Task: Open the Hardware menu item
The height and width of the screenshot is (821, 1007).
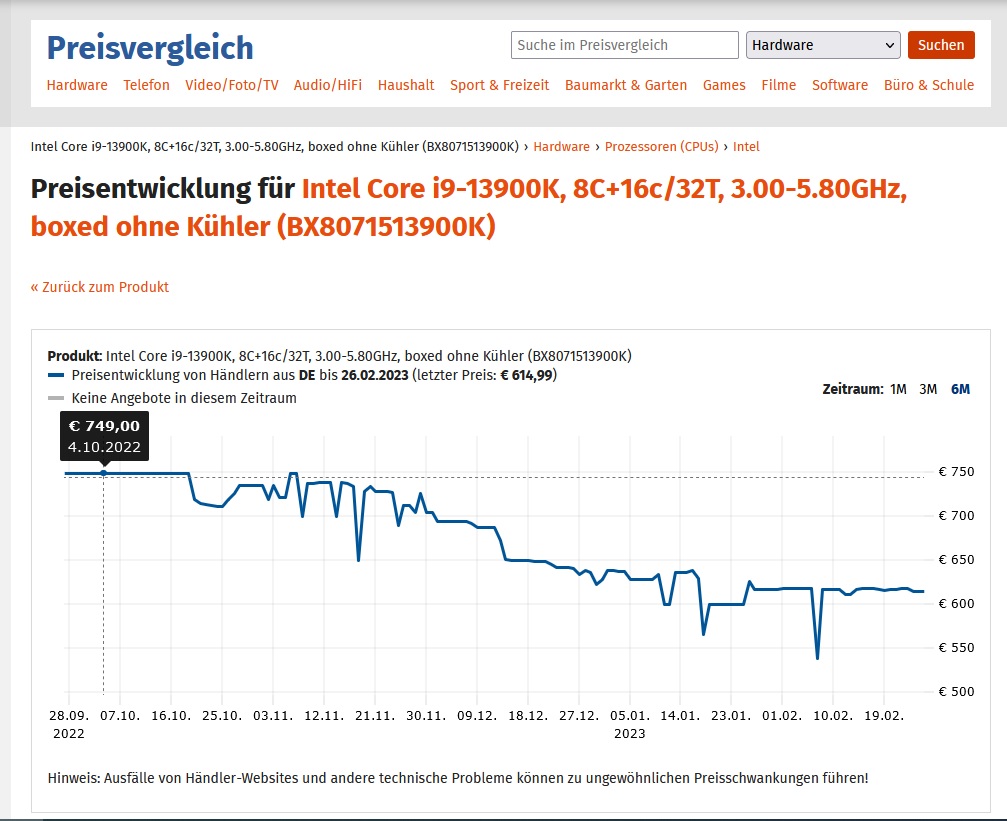Action: tap(77, 85)
